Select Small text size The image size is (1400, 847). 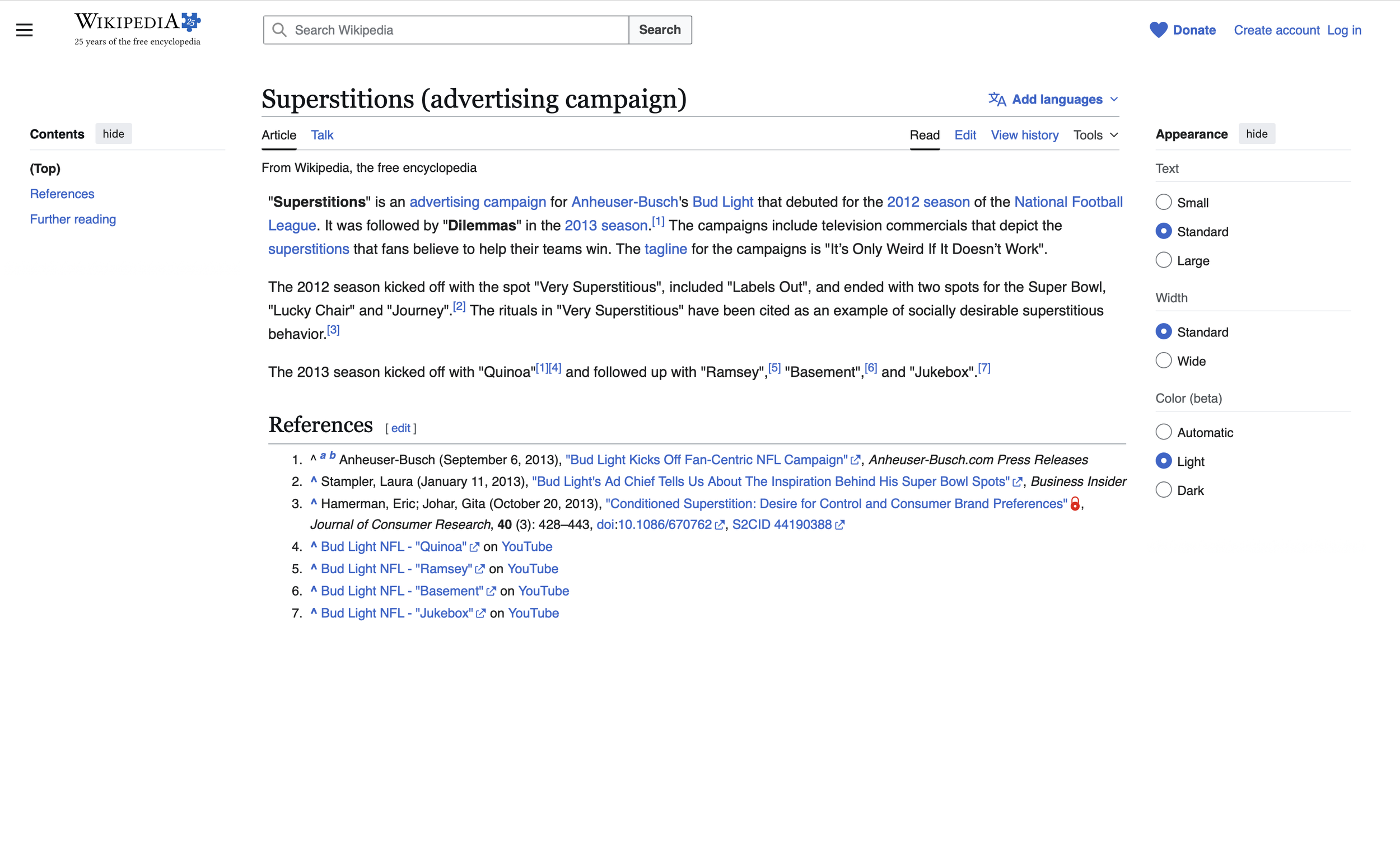[1164, 202]
